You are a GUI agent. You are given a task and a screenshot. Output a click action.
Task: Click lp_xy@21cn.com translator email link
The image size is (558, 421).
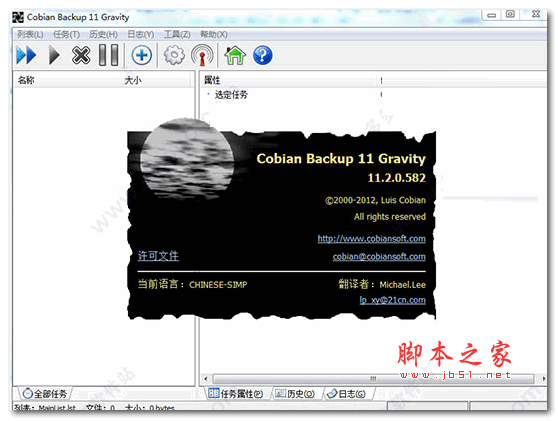(392, 300)
